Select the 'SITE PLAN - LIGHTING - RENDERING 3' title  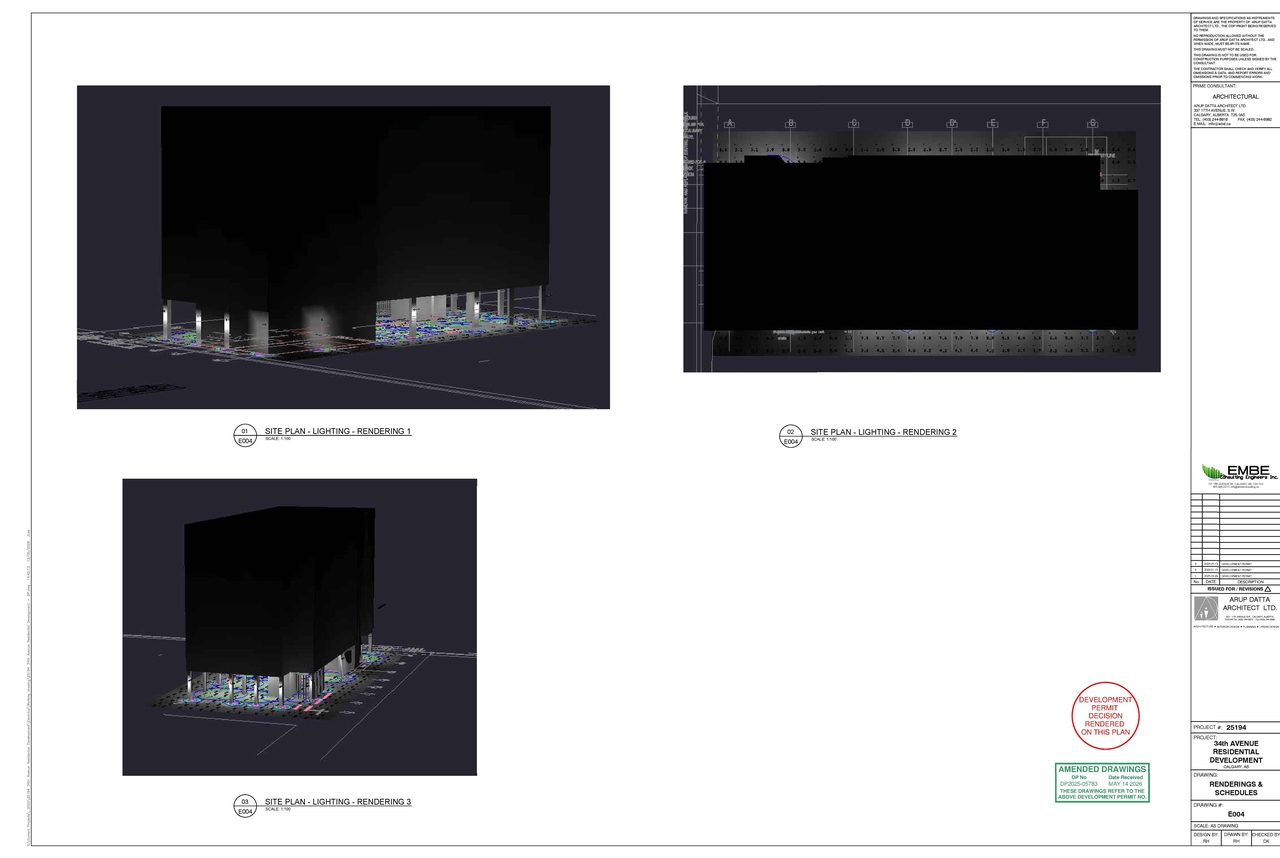(338, 802)
